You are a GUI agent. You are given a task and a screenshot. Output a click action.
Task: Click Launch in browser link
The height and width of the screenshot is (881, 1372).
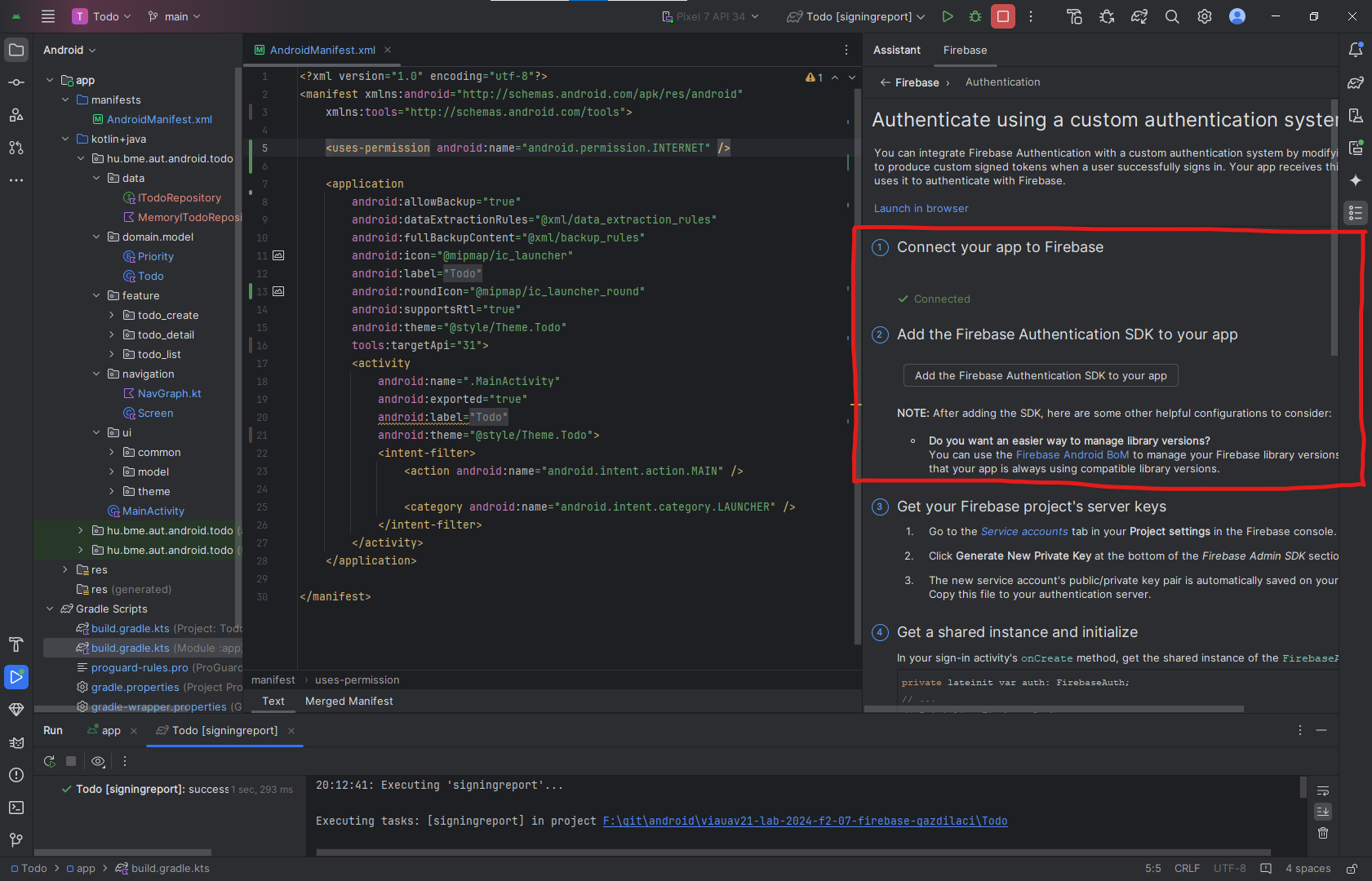pyautogui.click(x=921, y=208)
